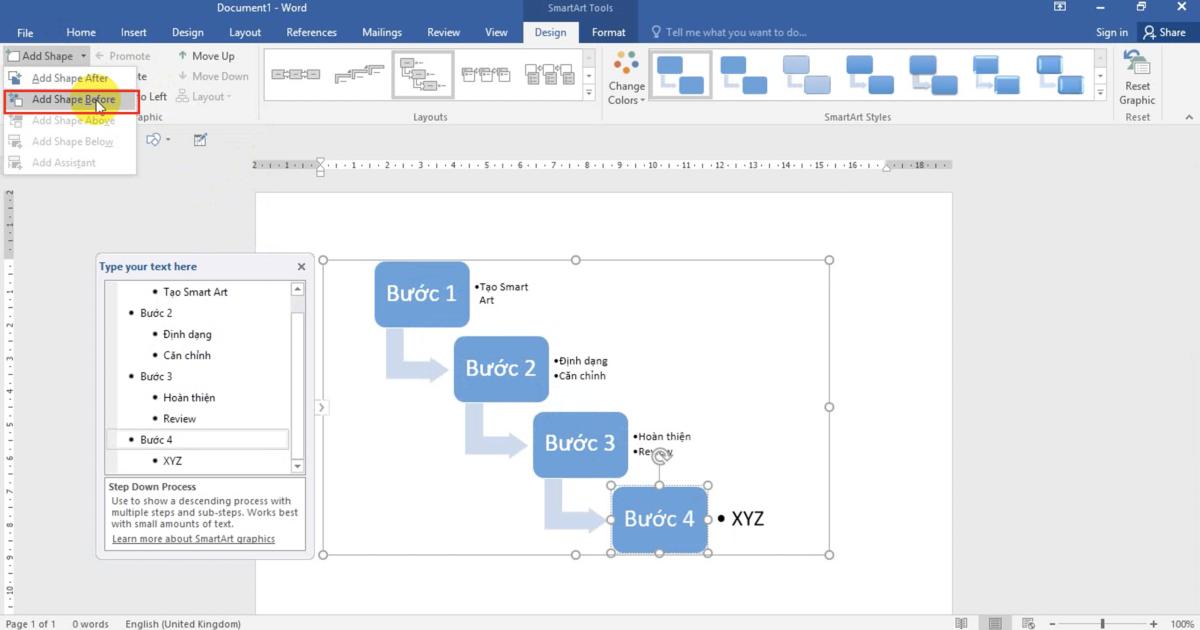Select the second step-up process layout thumbnail

click(x=359, y=74)
